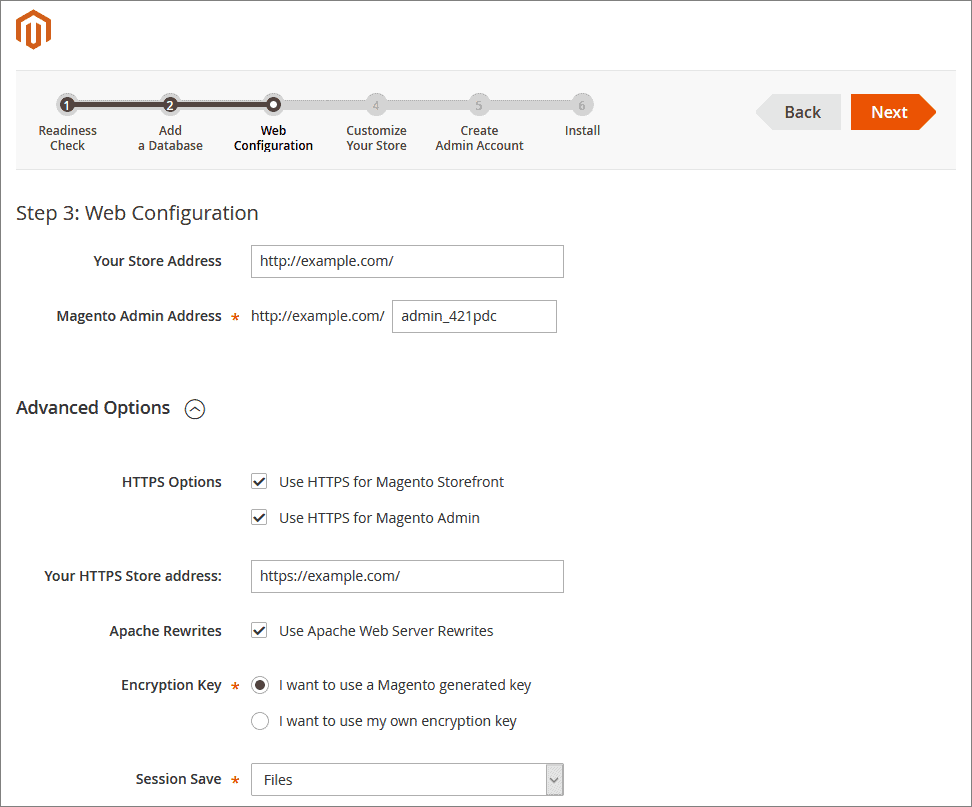This screenshot has height=807, width=972.
Task: Select step 4 Customize Your Store circle
Action: (x=376, y=105)
